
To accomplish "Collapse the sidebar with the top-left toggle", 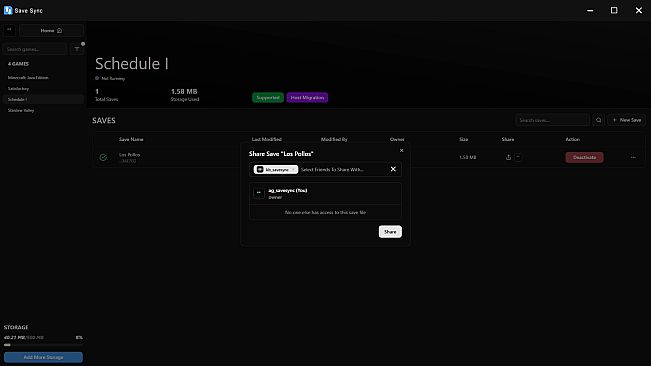I will [x=9, y=30].
